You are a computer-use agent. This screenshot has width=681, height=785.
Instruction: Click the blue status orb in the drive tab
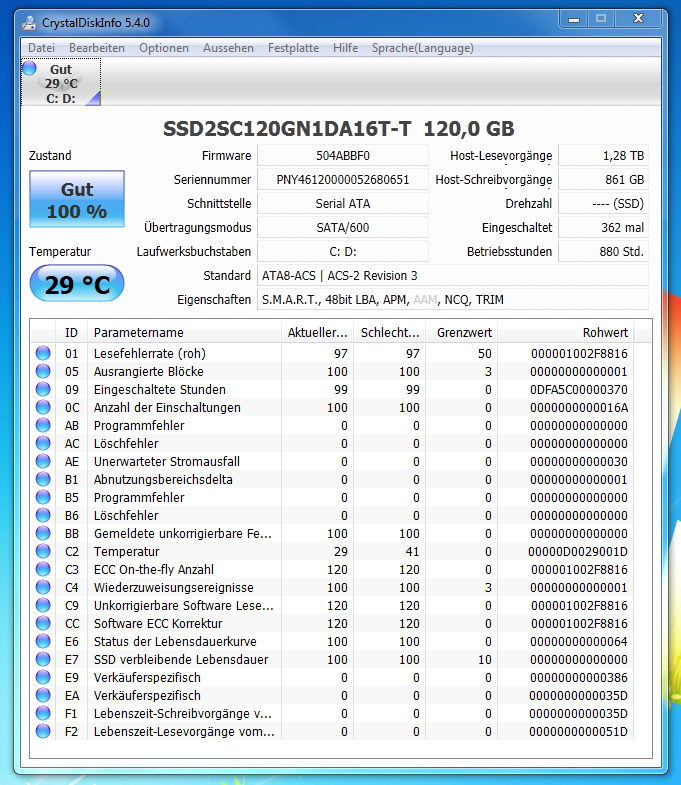coord(30,68)
